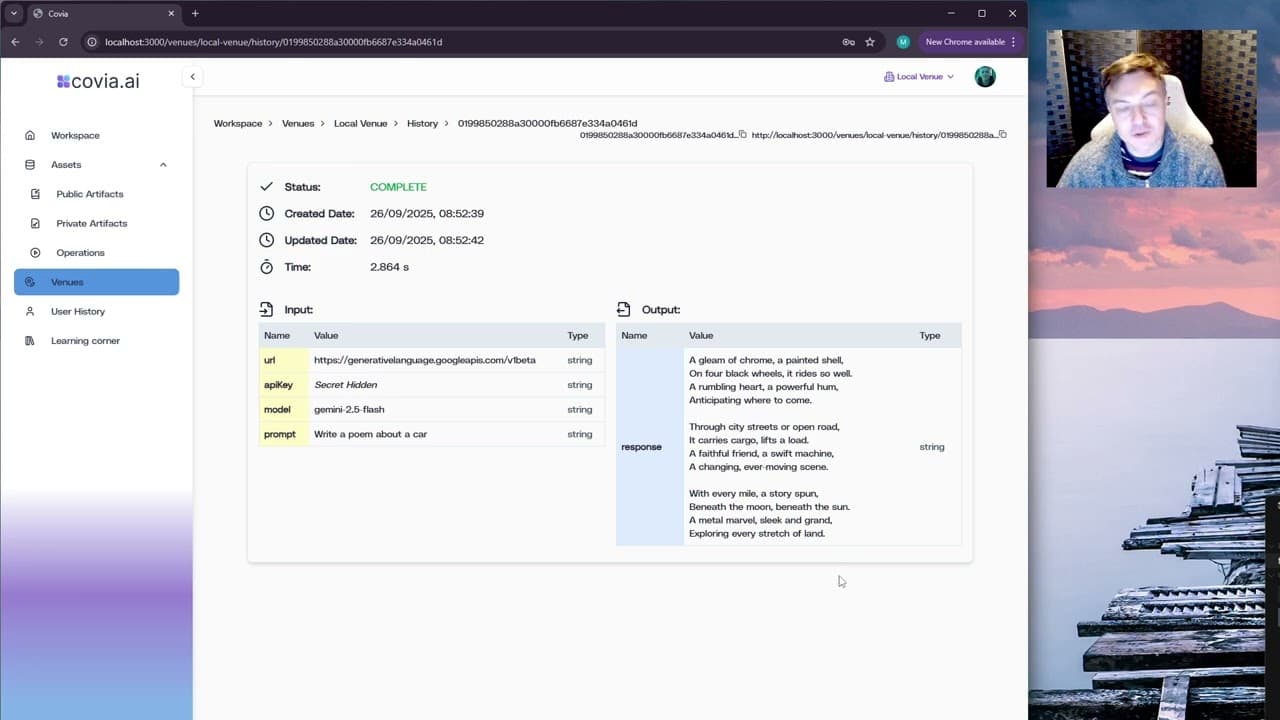Select Venues in the sidebar
1280x720 pixels.
(96, 282)
